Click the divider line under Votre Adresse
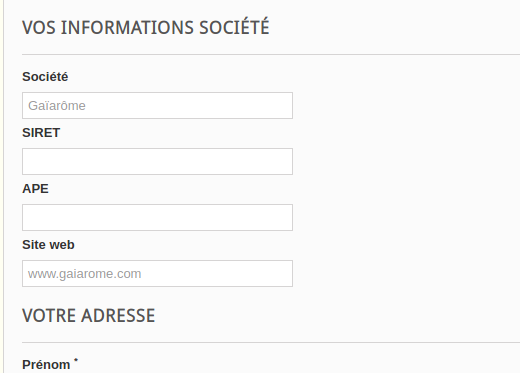Screen dimensions: 520x373 pos(271,342)
